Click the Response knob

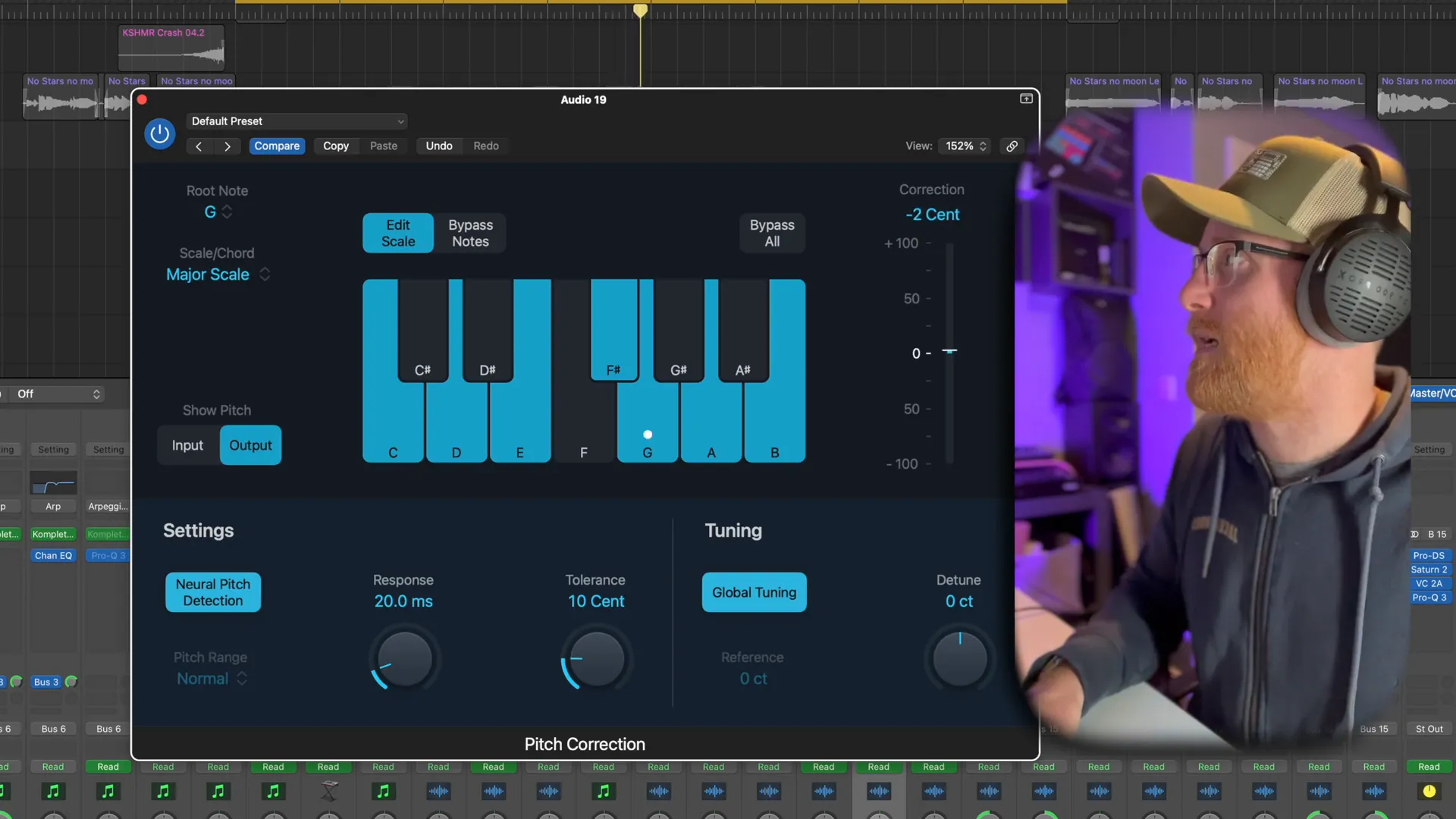[404, 659]
